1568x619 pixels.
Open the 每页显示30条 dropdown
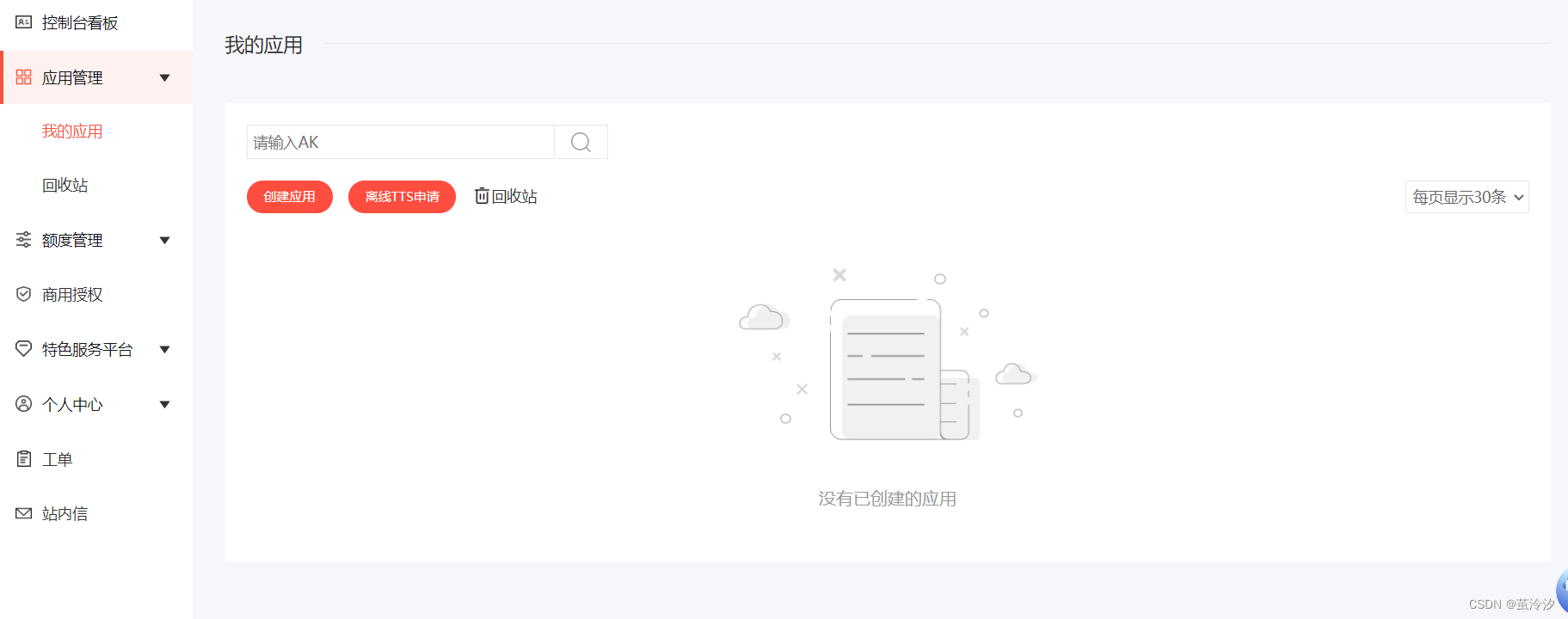point(1467,197)
